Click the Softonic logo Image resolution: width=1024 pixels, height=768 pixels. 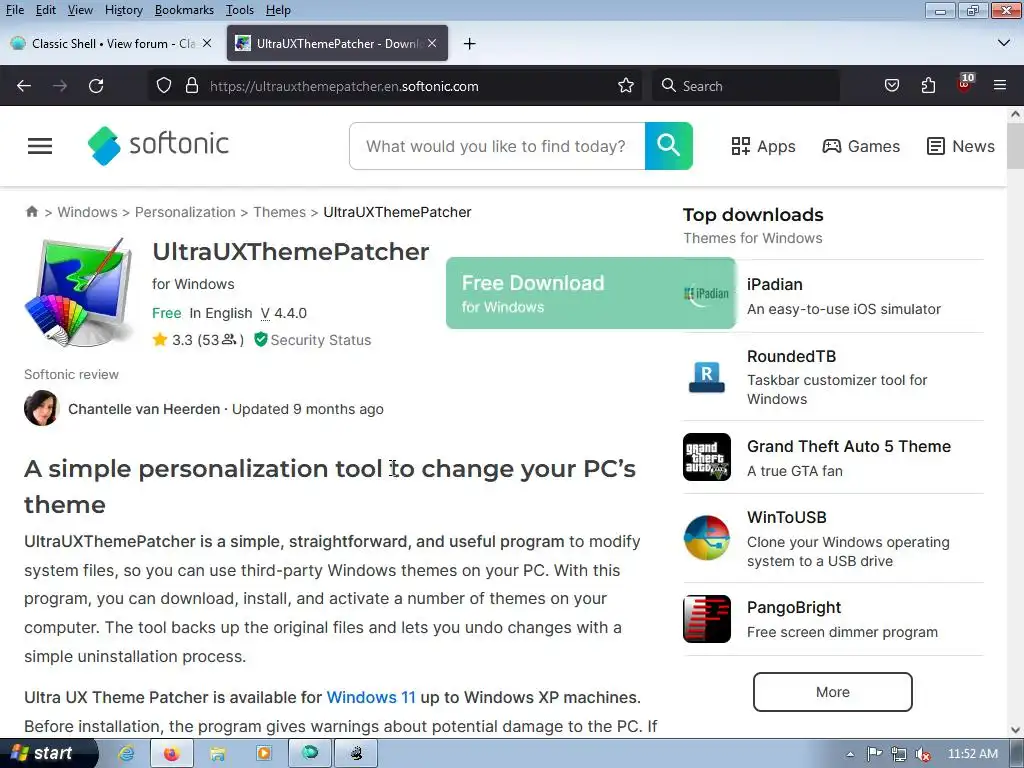[x=158, y=145]
